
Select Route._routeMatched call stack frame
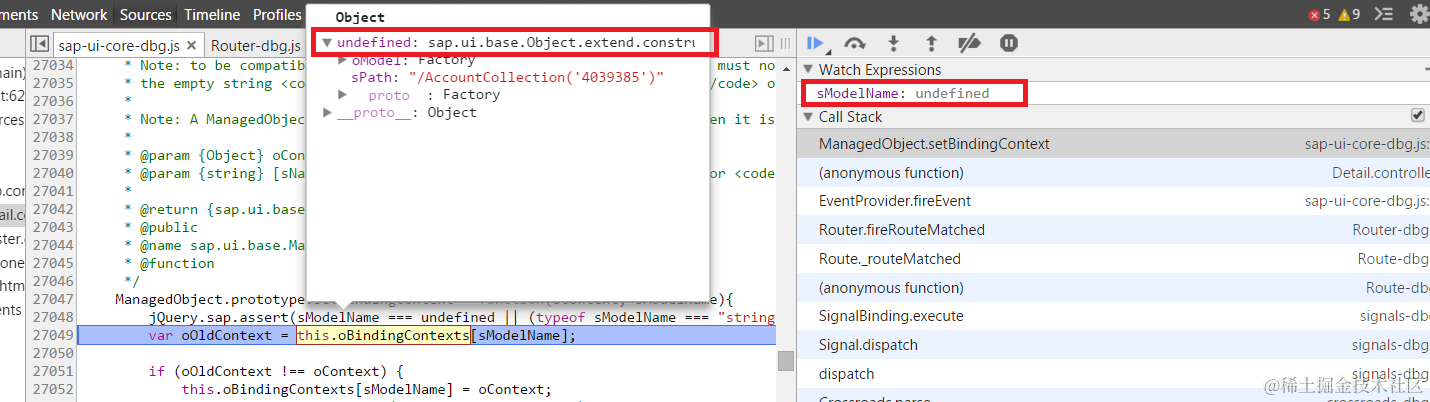(x=1113, y=259)
